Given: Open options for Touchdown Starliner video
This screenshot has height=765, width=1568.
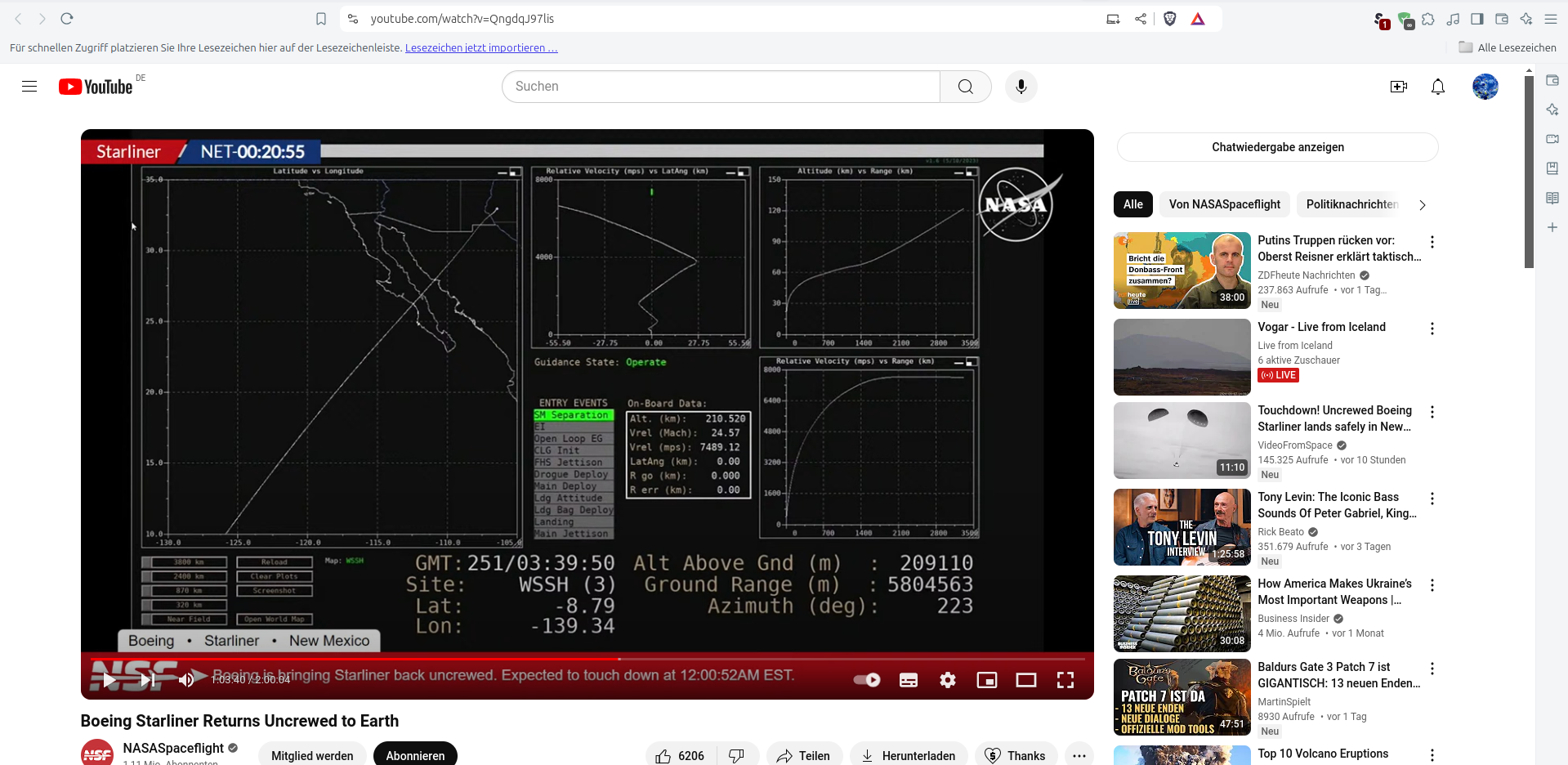Looking at the screenshot, I should point(1432,412).
